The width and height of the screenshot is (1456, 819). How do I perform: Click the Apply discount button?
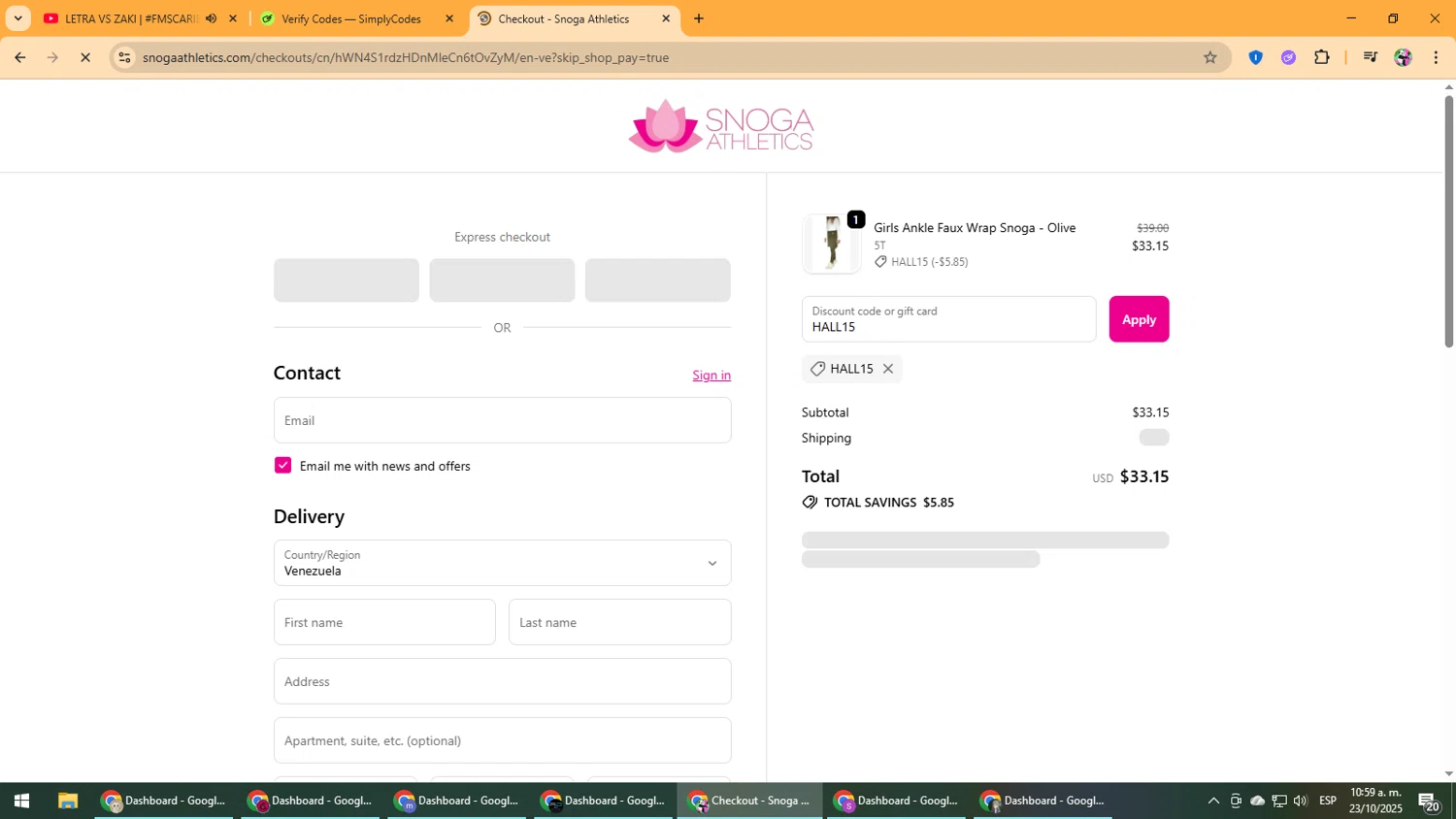[x=1139, y=319]
